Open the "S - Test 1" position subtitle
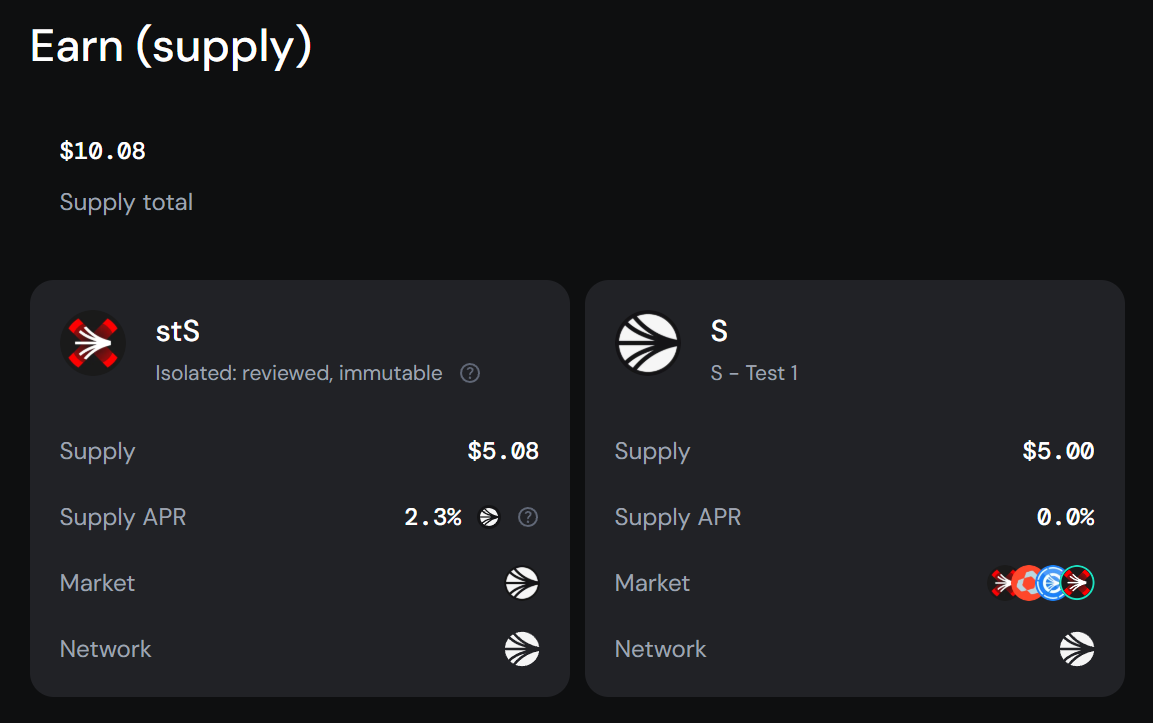Viewport: 1153px width, 723px height. coord(754,373)
